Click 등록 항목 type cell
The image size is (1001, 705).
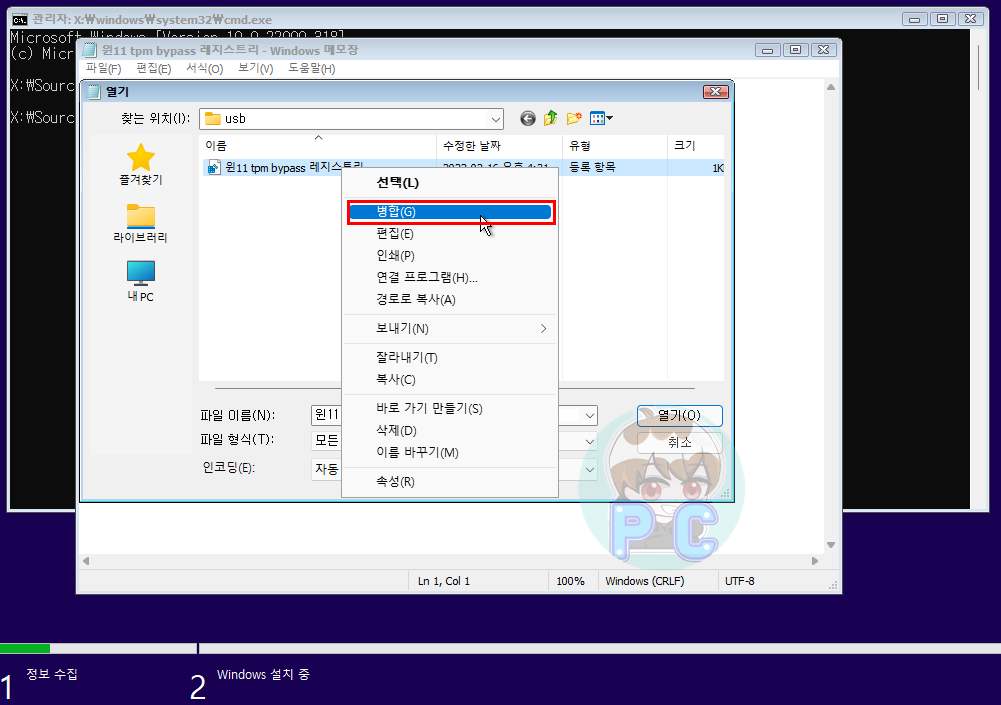(x=592, y=168)
